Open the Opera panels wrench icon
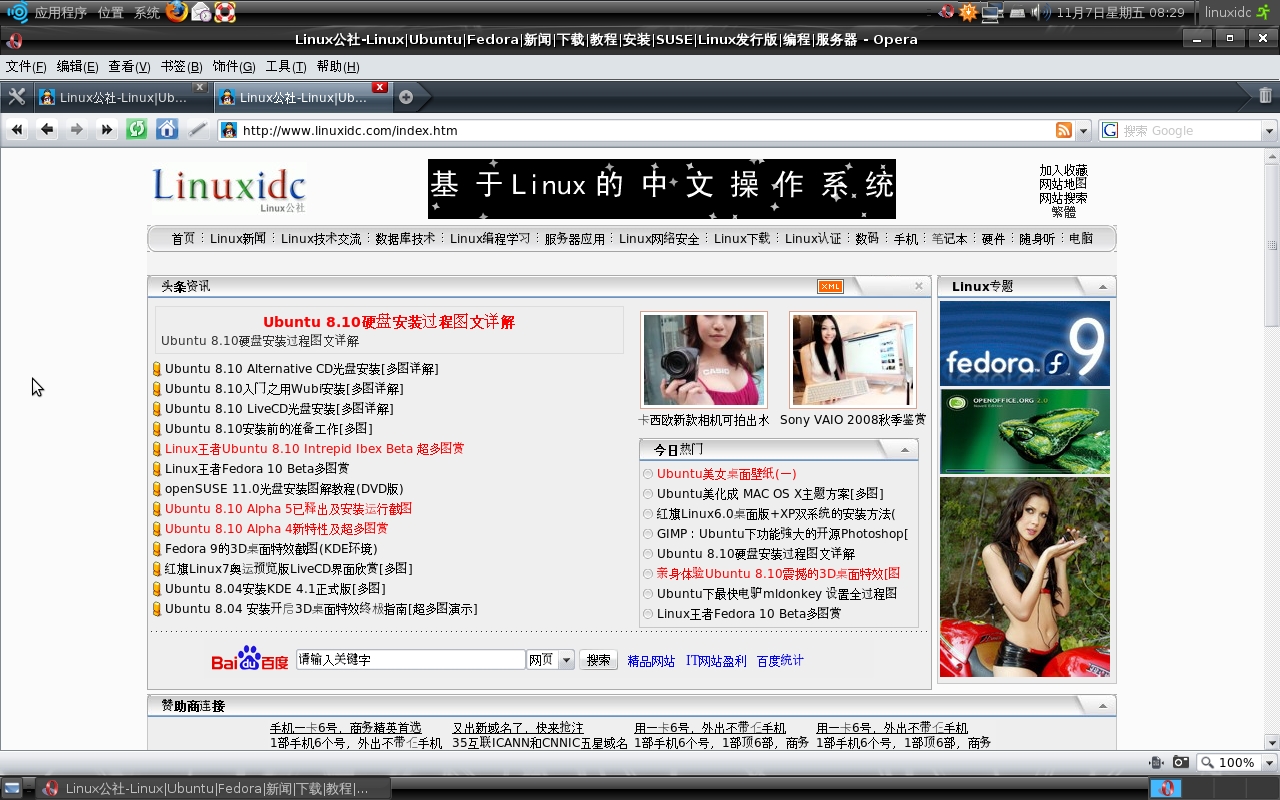1280x800 pixels. coord(16,97)
